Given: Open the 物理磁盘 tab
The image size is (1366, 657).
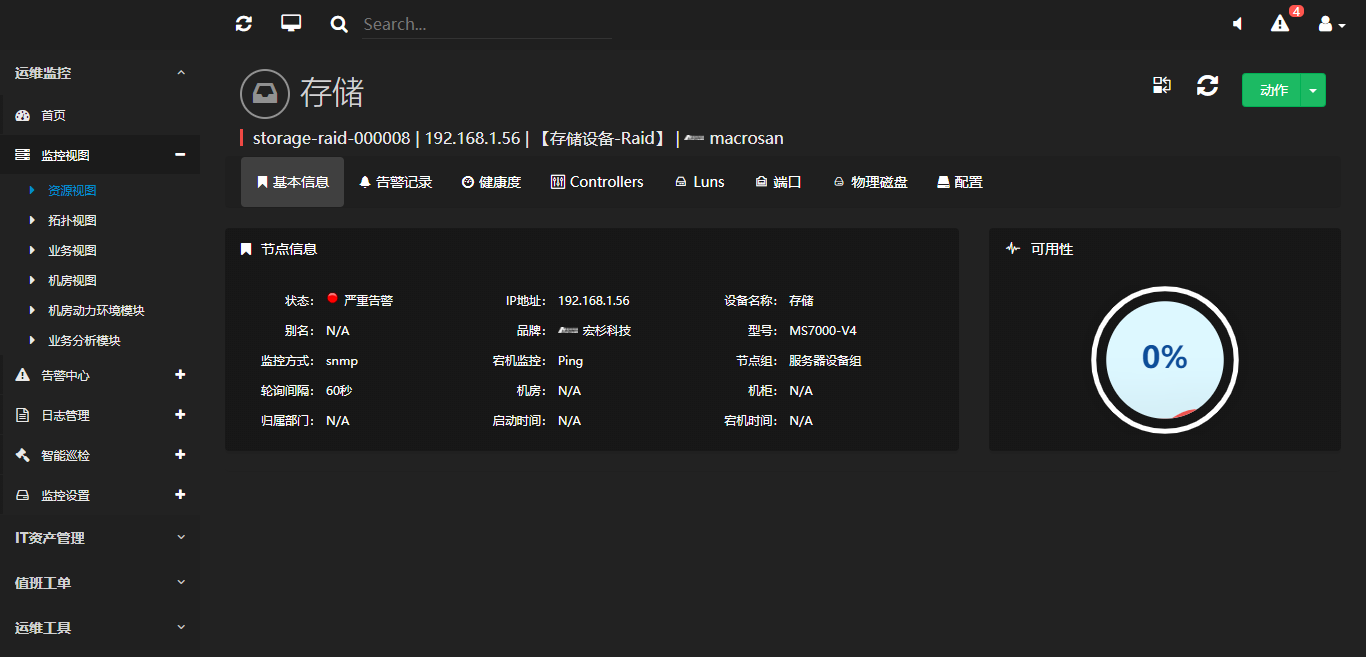Looking at the screenshot, I should click(870, 182).
